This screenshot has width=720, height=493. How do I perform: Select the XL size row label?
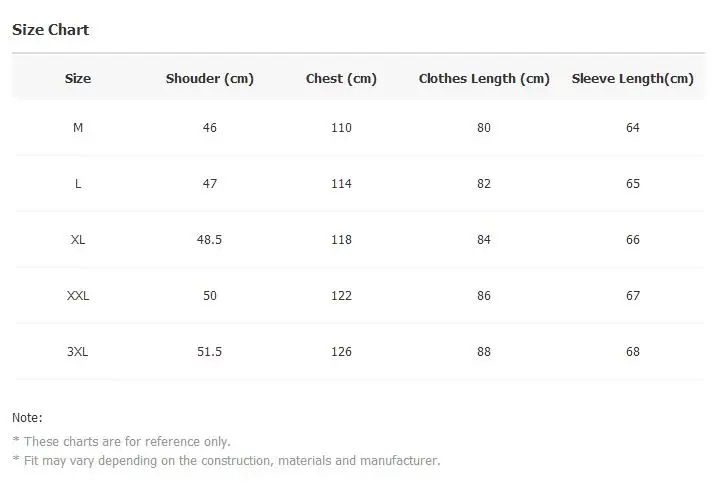(x=78, y=240)
